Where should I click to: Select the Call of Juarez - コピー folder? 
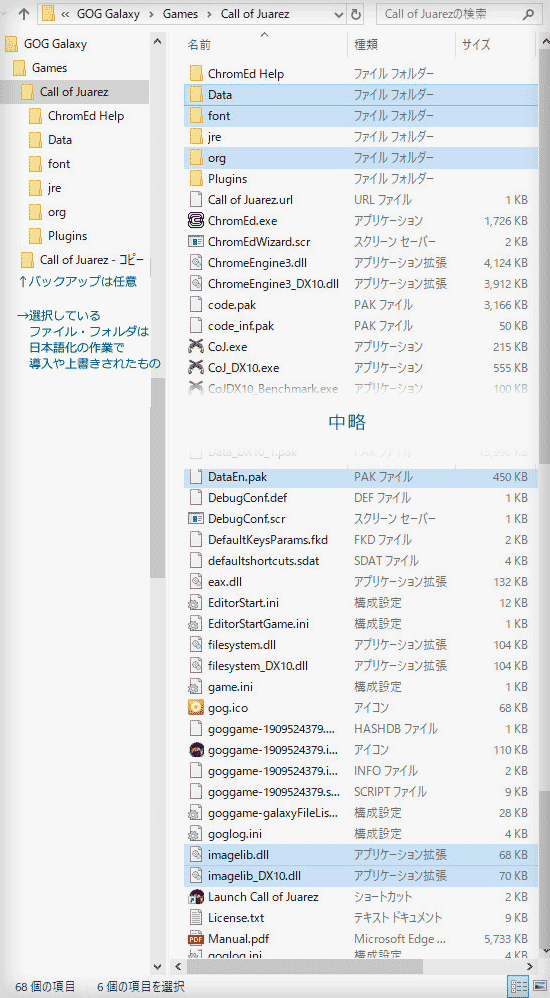tap(91, 260)
